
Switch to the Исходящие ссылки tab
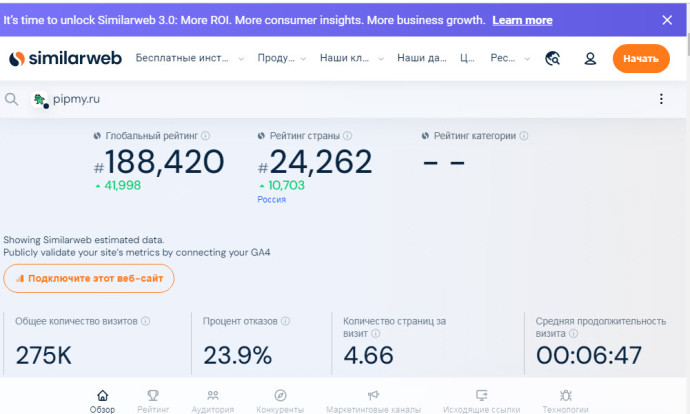coord(481,402)
